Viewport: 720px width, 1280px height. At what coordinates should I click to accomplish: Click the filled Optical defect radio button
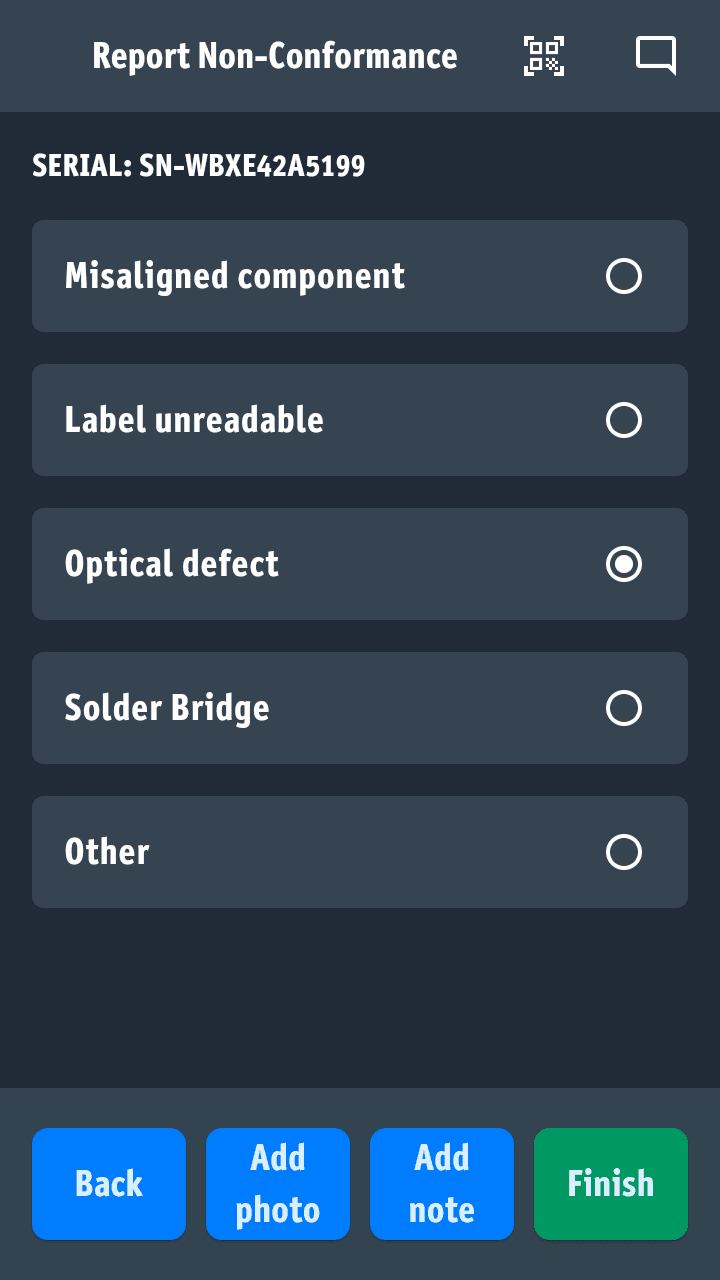(624, 564)
